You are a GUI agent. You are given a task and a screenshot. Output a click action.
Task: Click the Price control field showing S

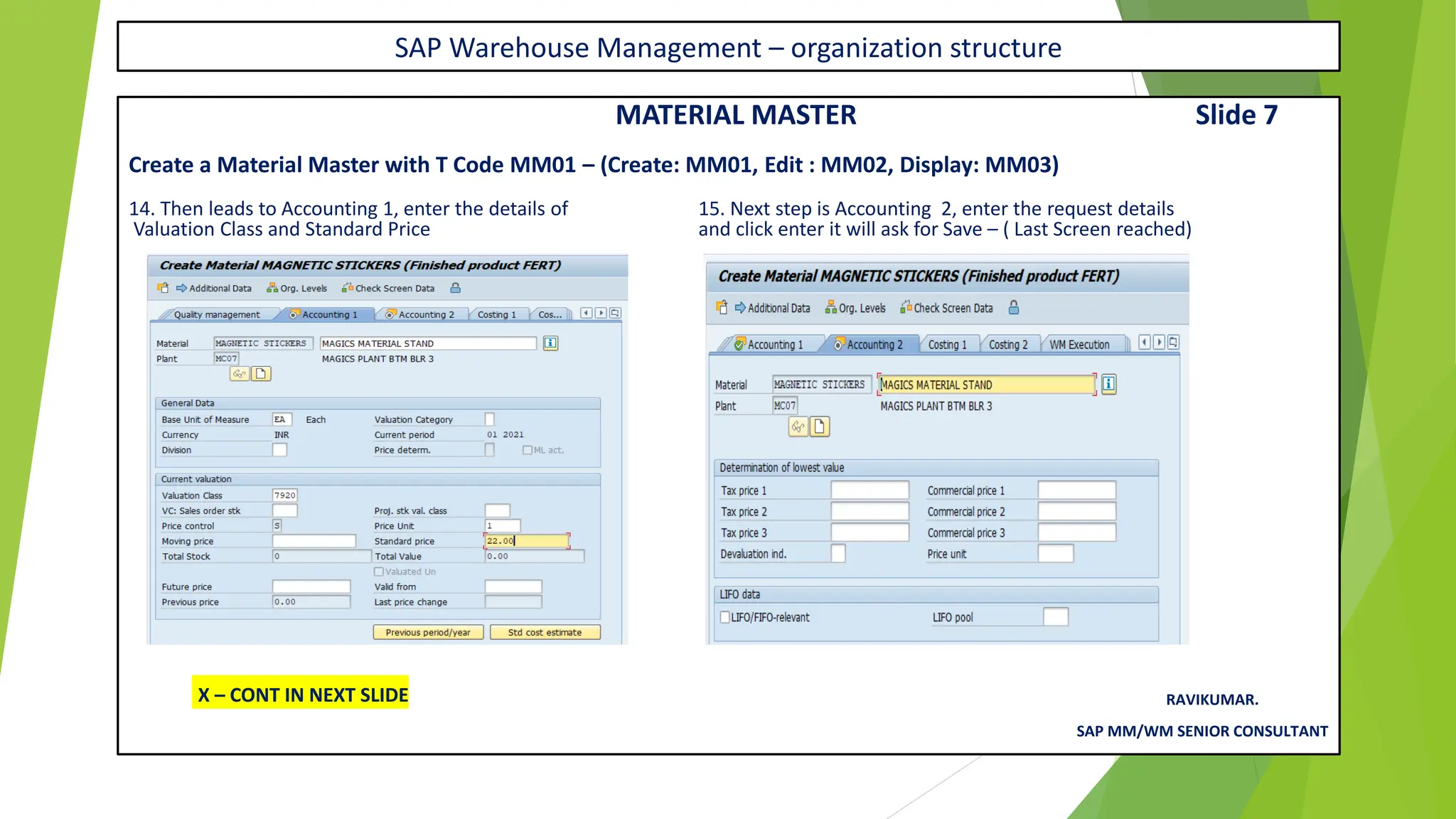click(277, 526)
